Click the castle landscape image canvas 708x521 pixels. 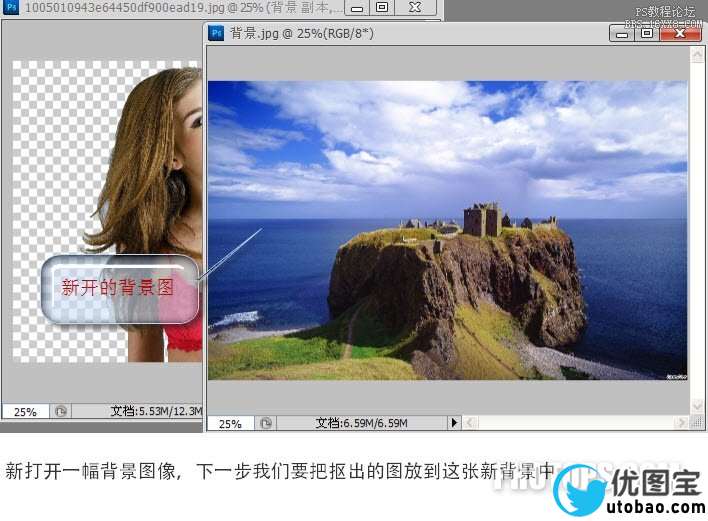447,230
